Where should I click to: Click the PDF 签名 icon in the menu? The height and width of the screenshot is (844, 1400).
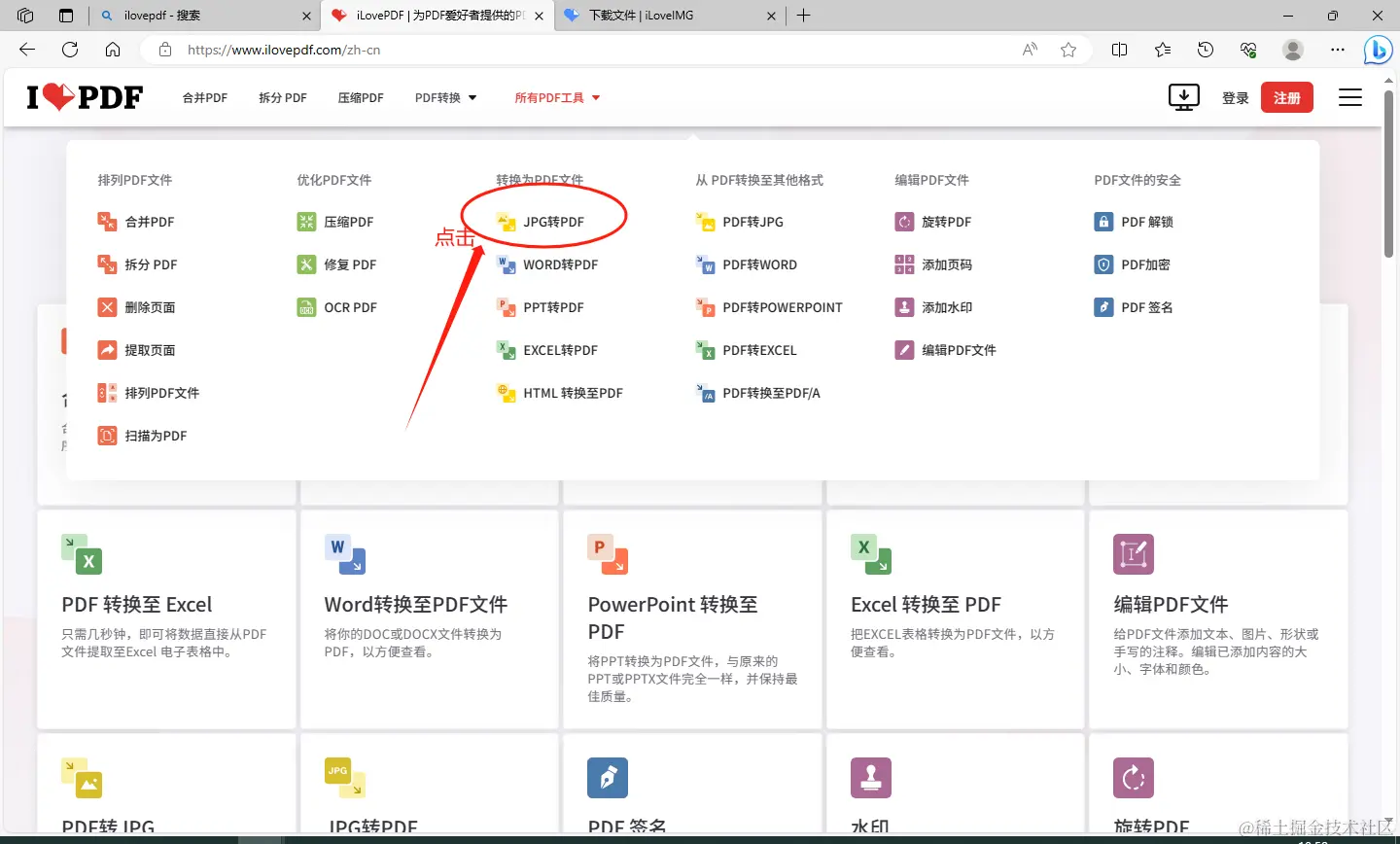coord(1103,307)
